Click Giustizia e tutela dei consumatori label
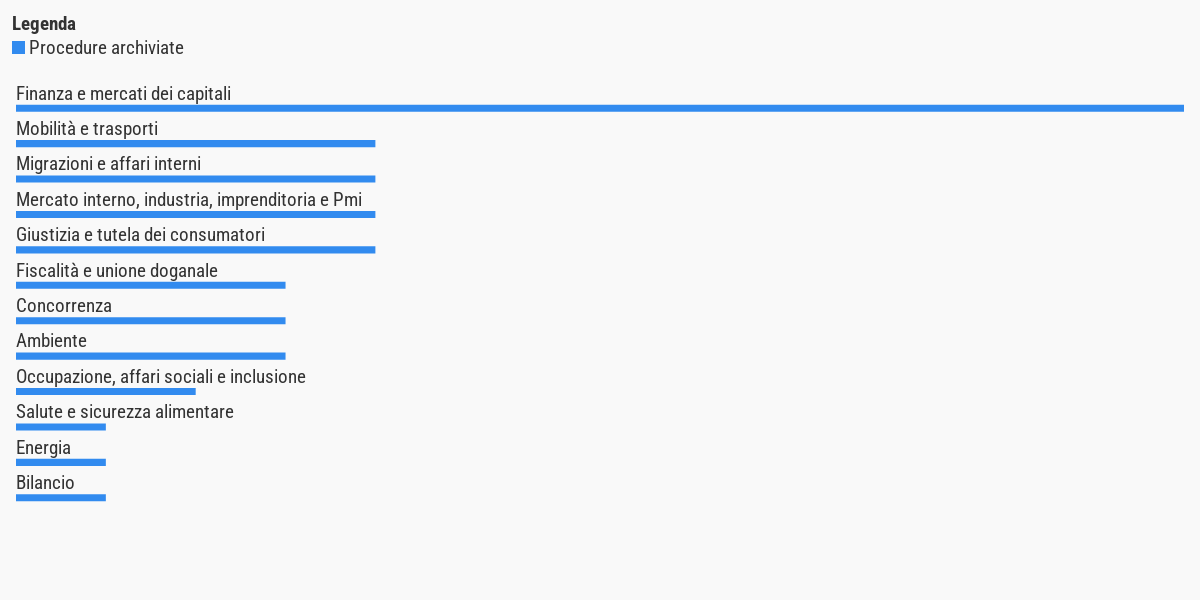The image size is (1200, 600). pyautogui.click(x=140, y=235)
